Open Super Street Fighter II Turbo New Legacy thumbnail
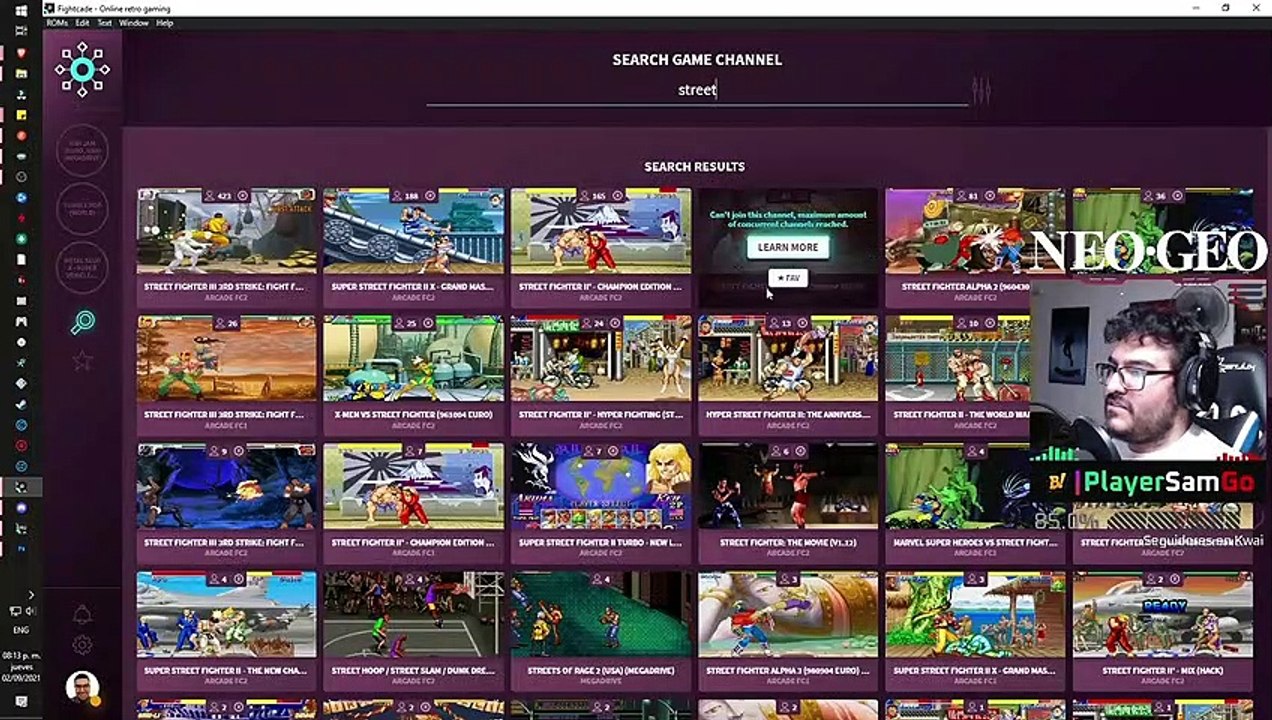 (x=601, y=487)
